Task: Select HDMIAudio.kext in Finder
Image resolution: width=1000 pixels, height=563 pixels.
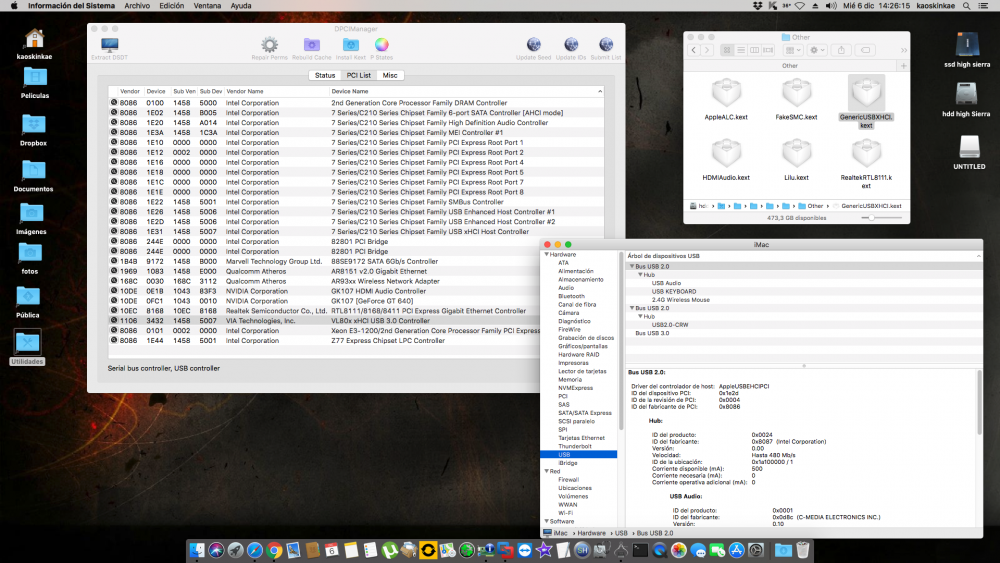Action: (726, 160)
